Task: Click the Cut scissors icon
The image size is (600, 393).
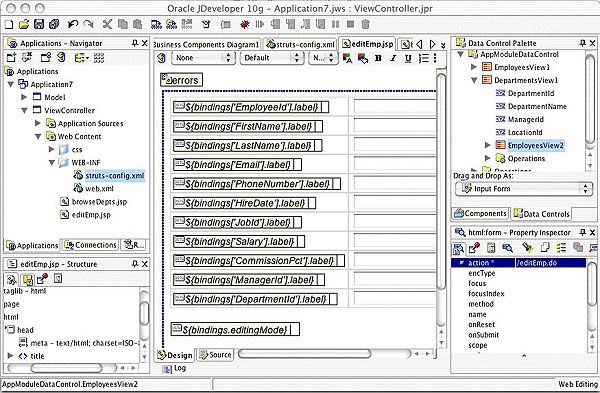Action: click(x=107, y=24)
